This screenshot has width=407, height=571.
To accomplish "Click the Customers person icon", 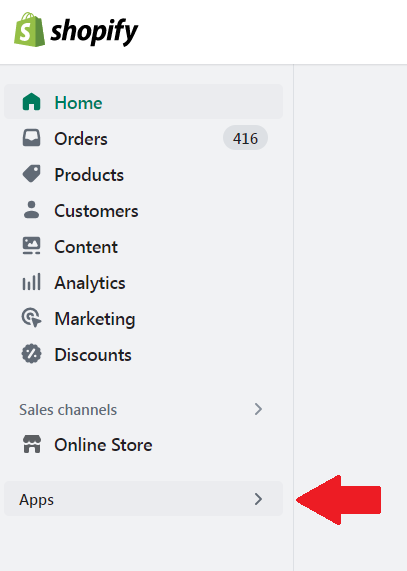I will (31, 210).
